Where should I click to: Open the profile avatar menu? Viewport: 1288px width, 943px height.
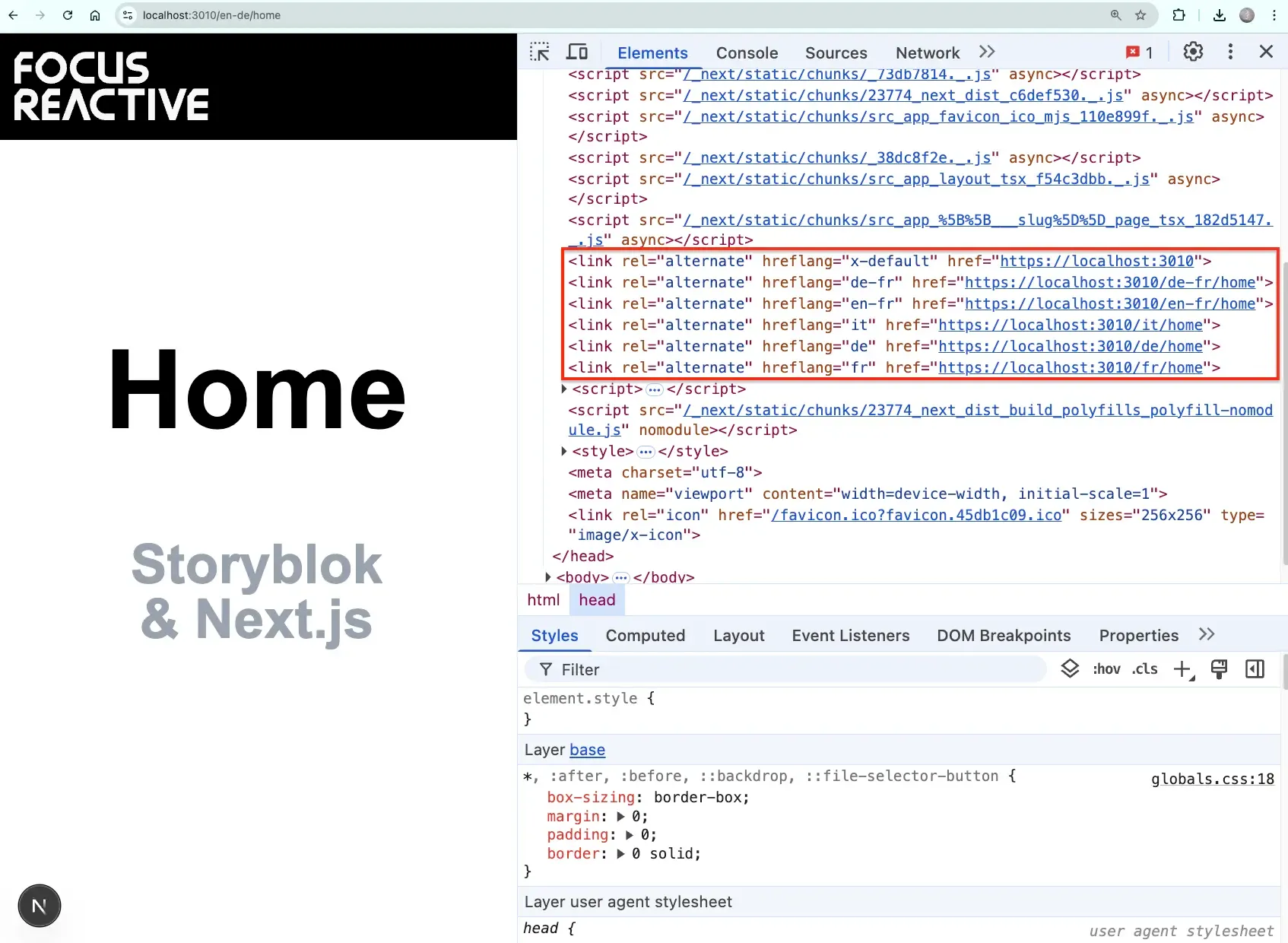tap(1247, 15)
